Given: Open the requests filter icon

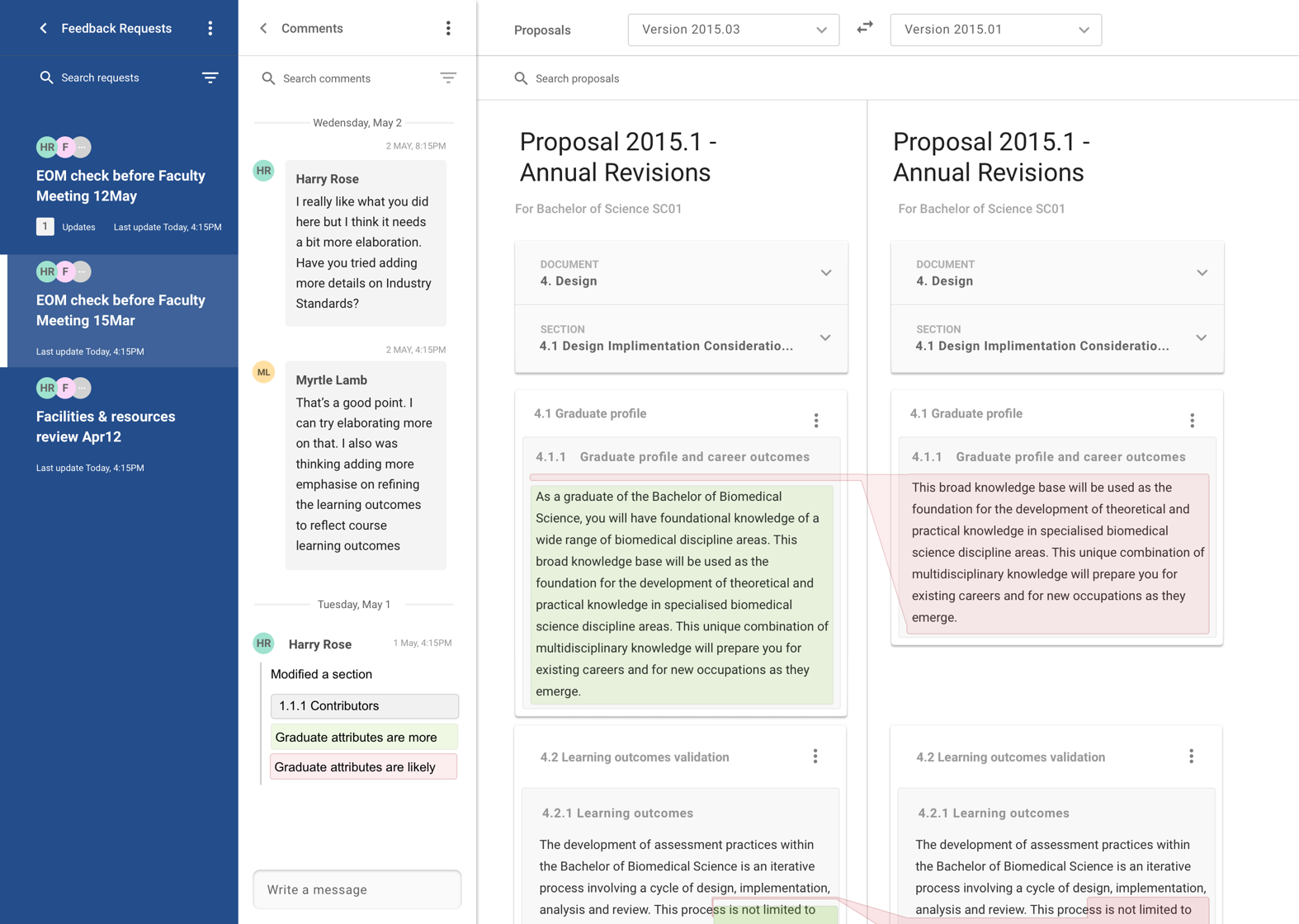Looking at the screenshot, I should tap(210, 78).
